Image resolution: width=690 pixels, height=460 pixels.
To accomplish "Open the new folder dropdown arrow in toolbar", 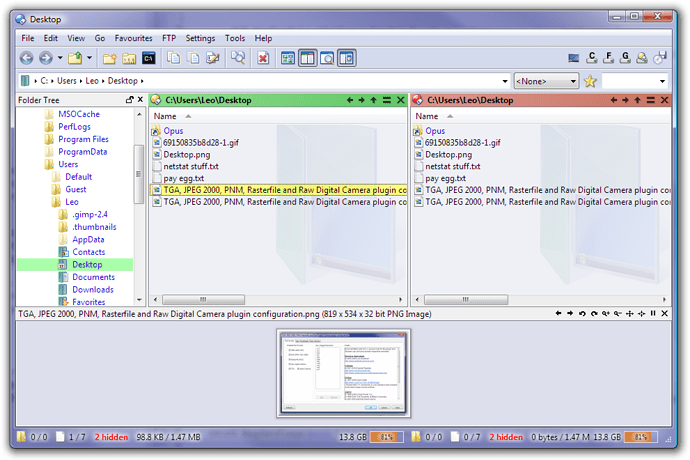I will [x=90, y=58].
